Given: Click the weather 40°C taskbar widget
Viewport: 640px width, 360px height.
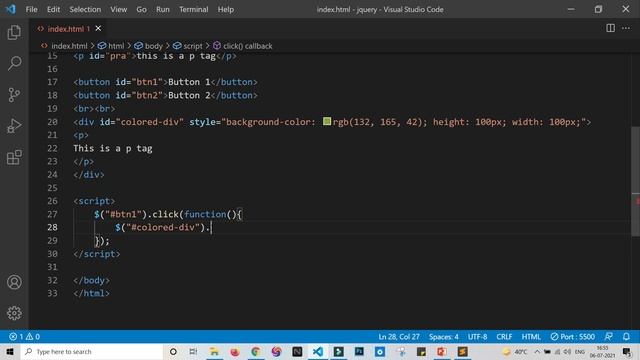Looking at the screenshot, I should 515,351.
